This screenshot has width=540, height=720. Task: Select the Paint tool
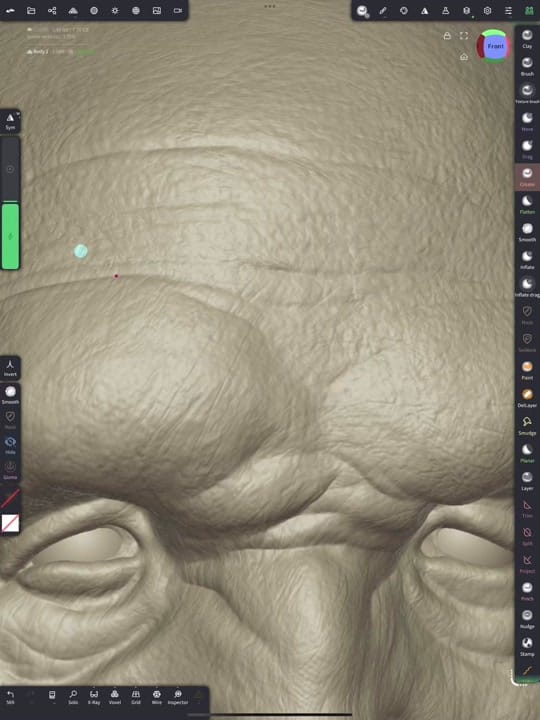[527, 370]
